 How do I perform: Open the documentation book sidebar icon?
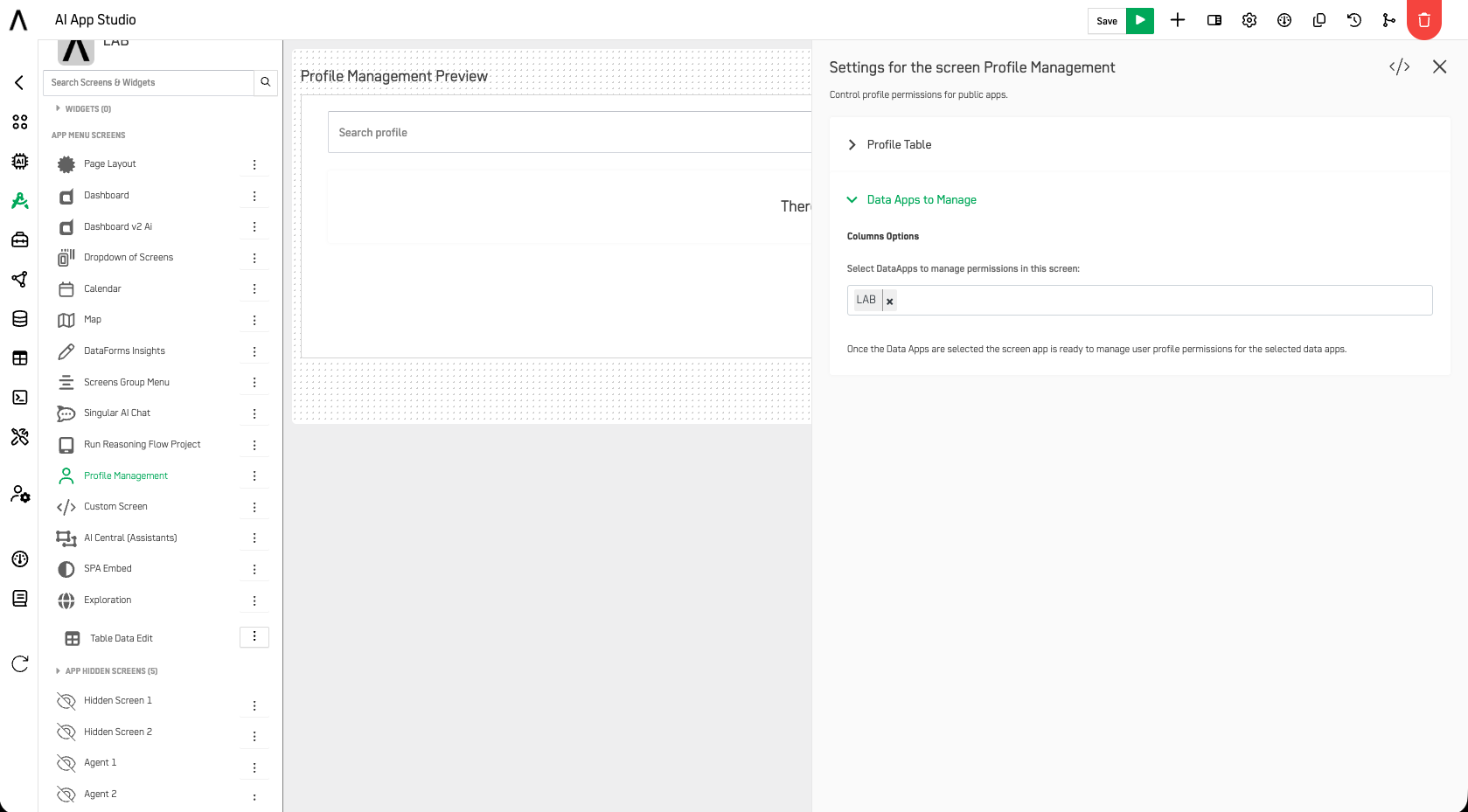click(19, 598)
